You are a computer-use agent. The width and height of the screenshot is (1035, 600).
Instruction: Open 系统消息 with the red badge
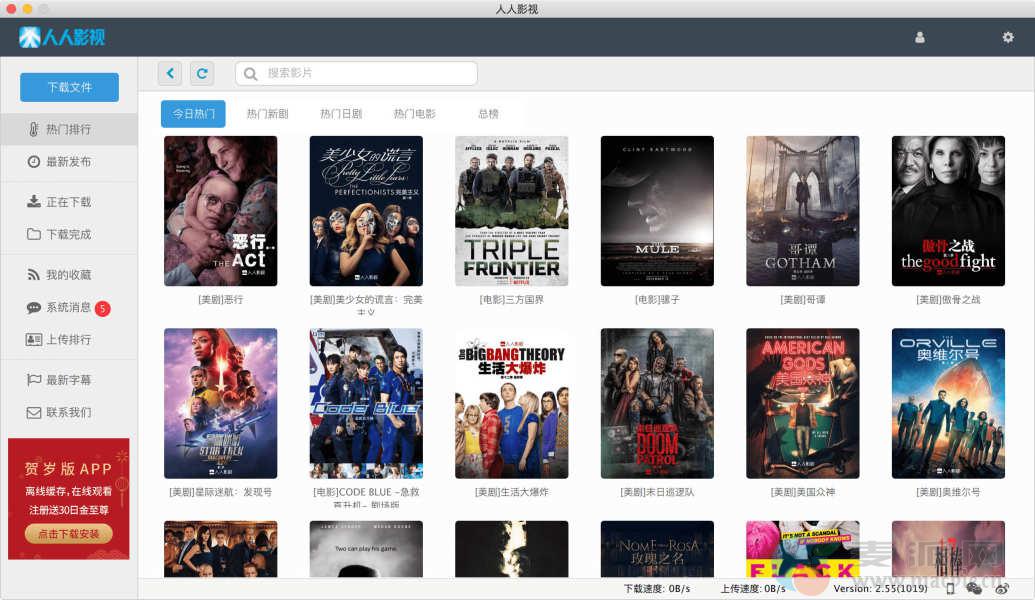69,308
